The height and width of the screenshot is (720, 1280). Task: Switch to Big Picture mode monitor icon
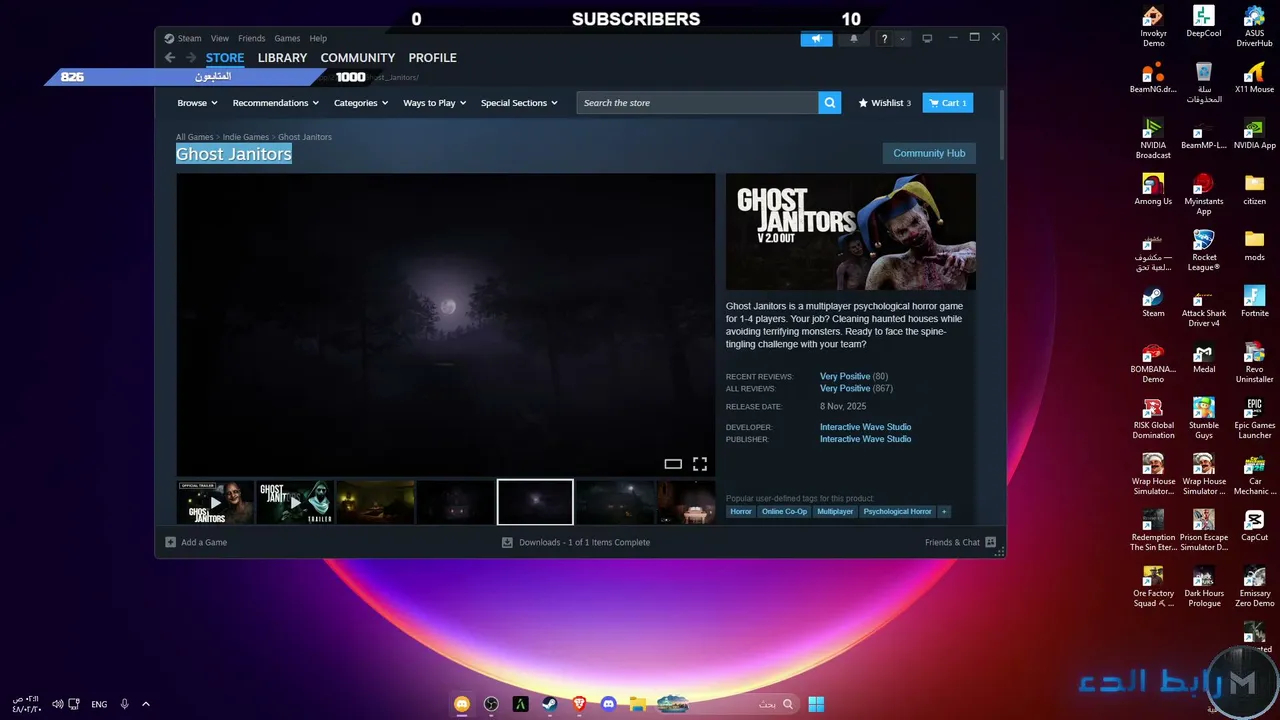[927, 39]
